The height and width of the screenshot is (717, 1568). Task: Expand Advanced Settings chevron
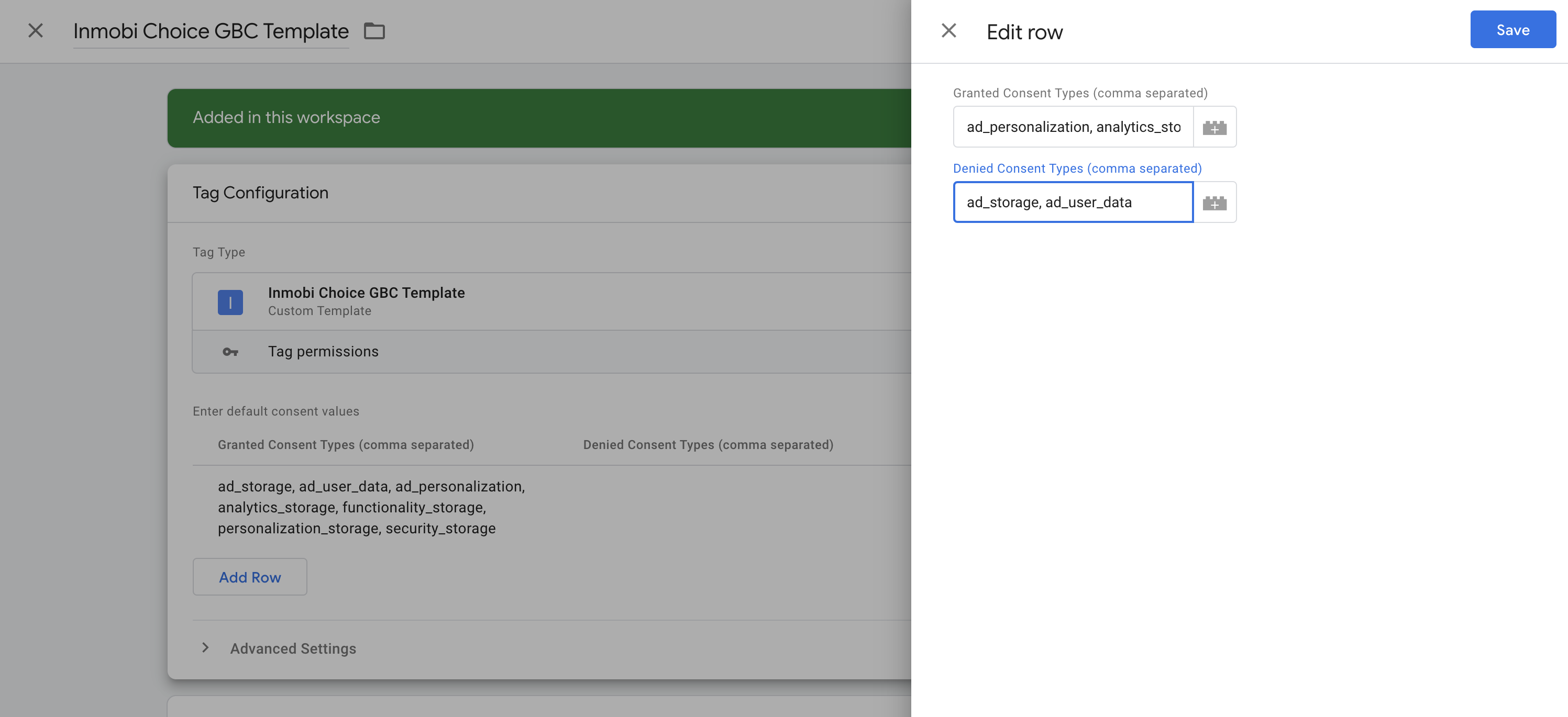coord(205,648)
